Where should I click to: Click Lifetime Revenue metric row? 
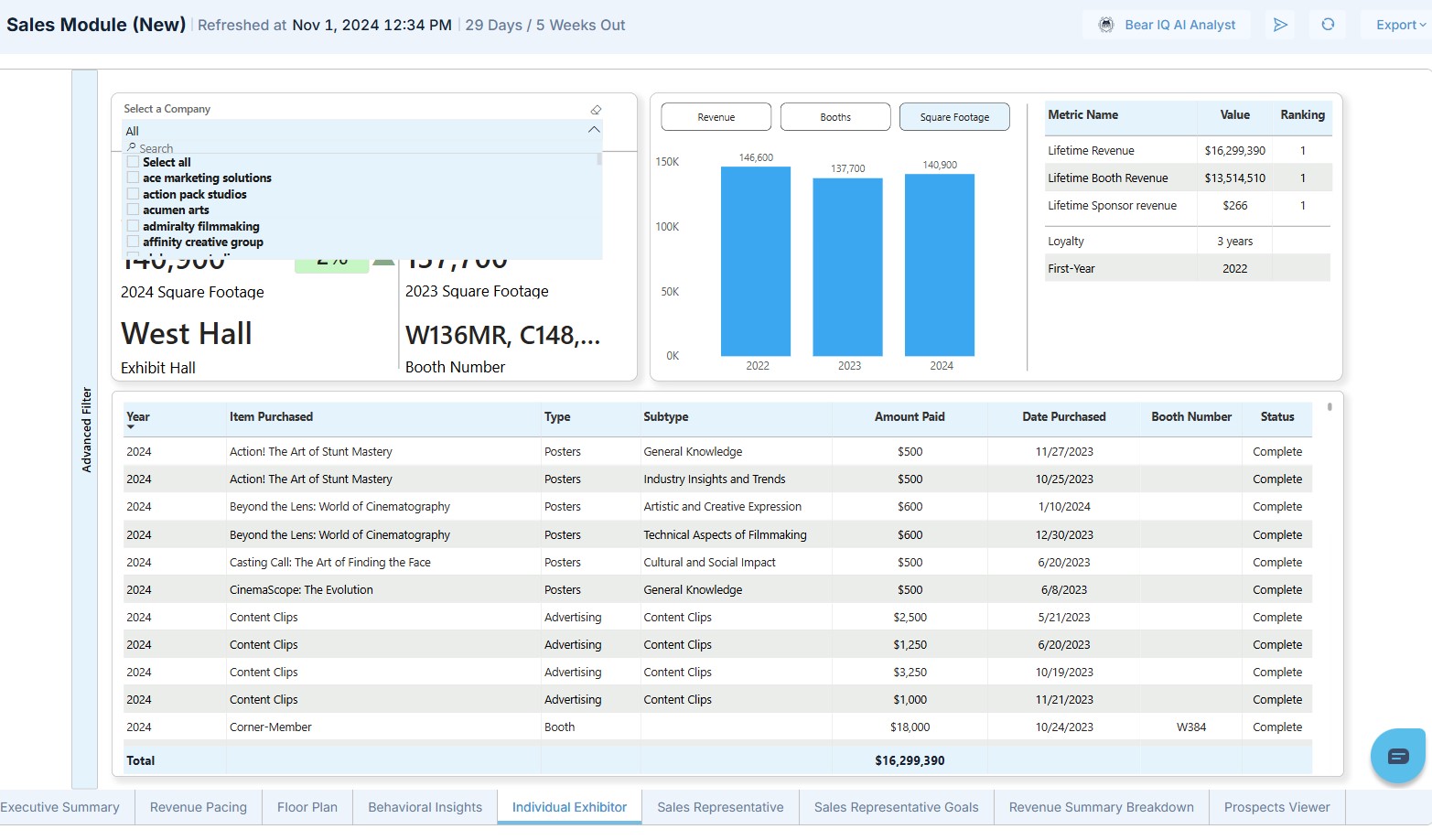1188,151
